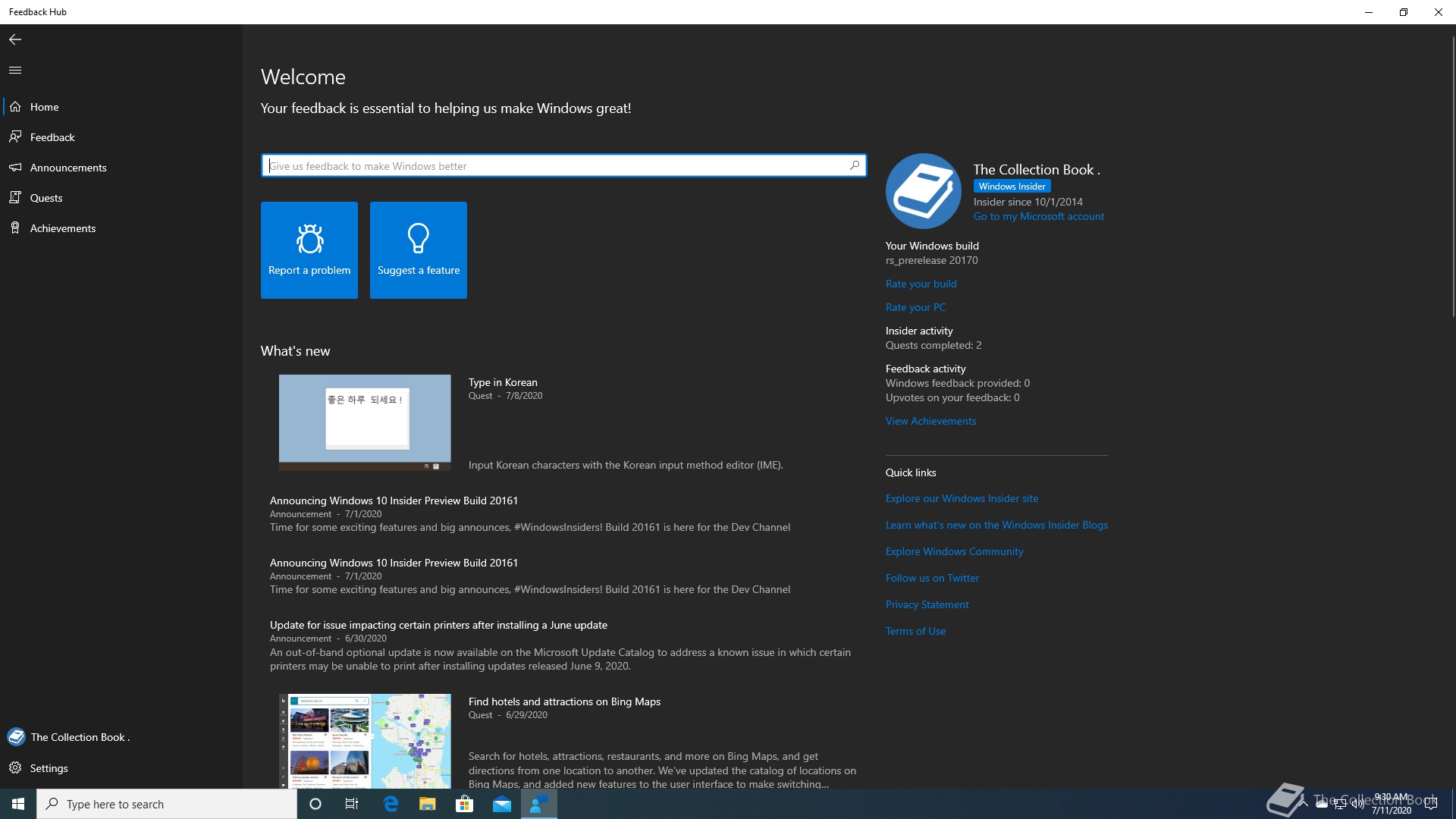Viewport: 1456px width, 819px height.
Task: Click the View Achievements link
Action: pos(931,421)
